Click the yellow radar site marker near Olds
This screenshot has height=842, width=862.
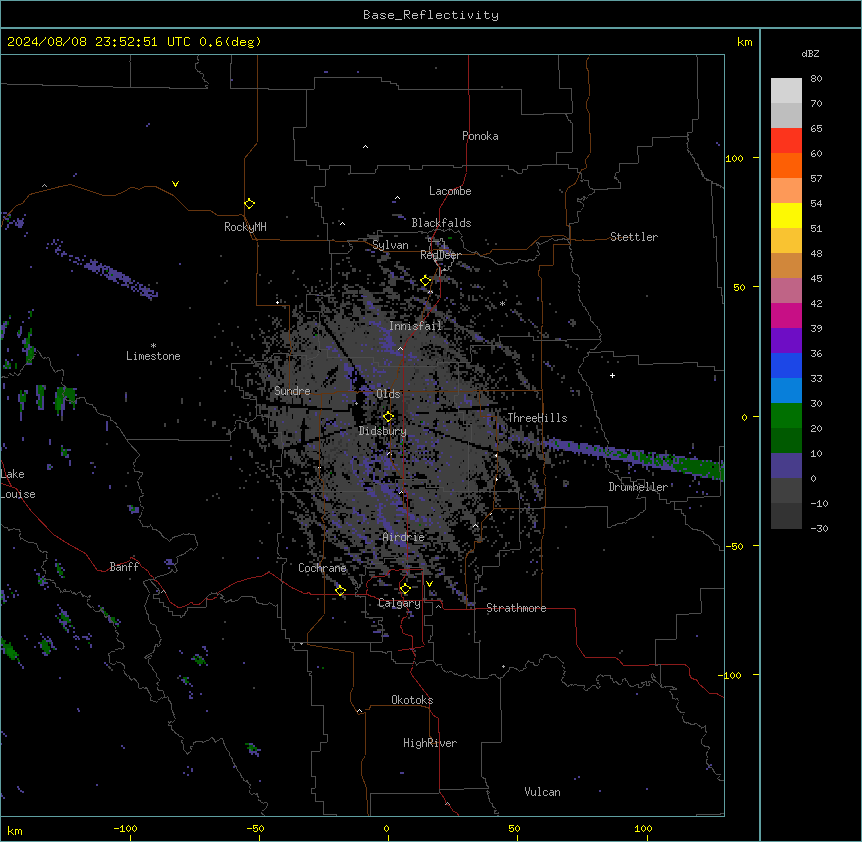[x=389, y=417]
